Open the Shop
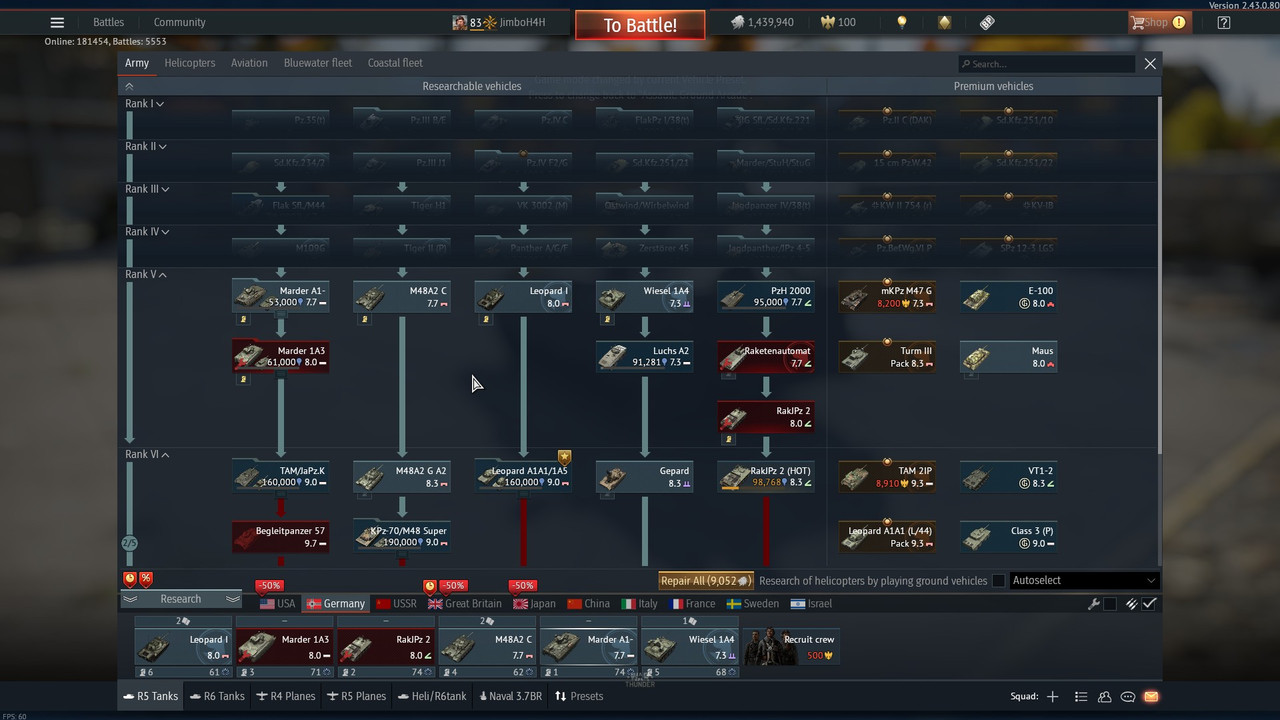Viewport: 1280px width, 720px height. 1158,22
